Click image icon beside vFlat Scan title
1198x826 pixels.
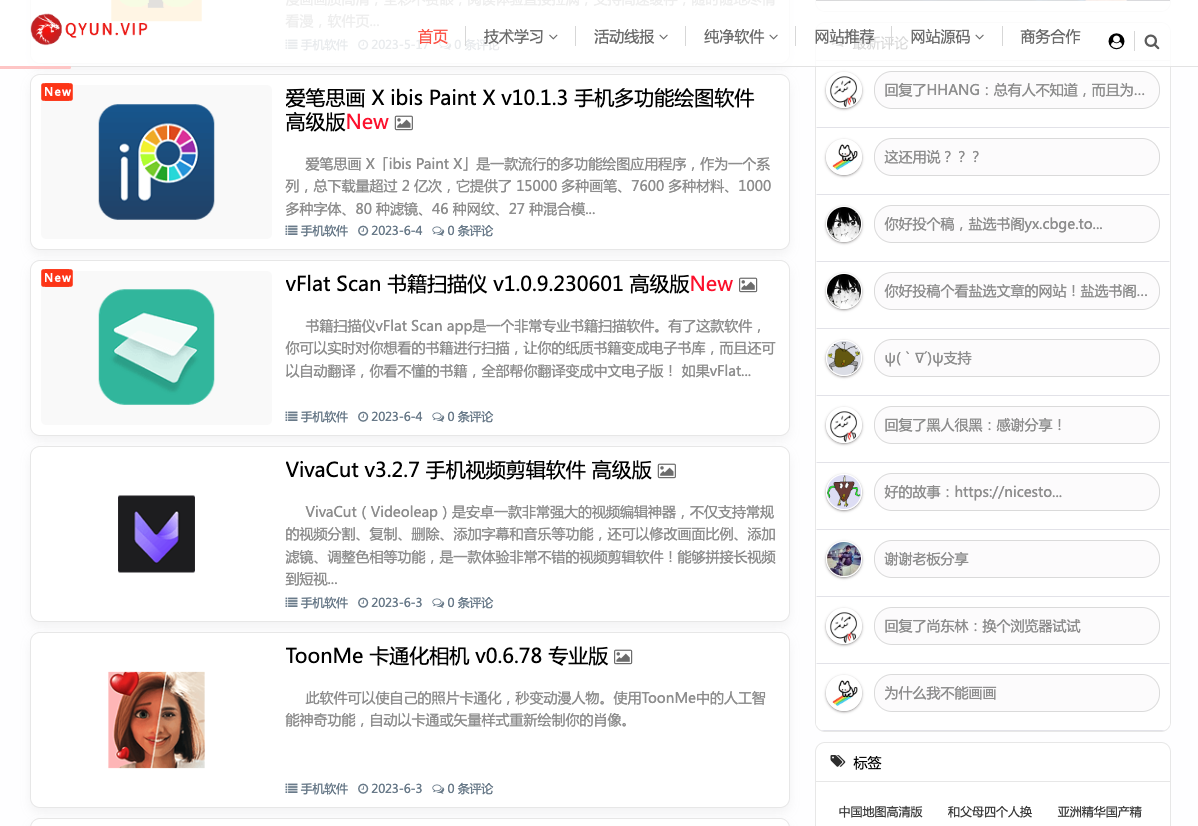click(x=748, y=285)
